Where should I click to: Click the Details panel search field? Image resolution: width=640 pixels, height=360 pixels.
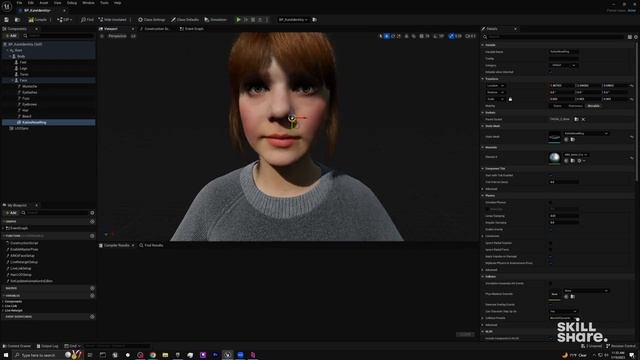[x=553, y=37]
